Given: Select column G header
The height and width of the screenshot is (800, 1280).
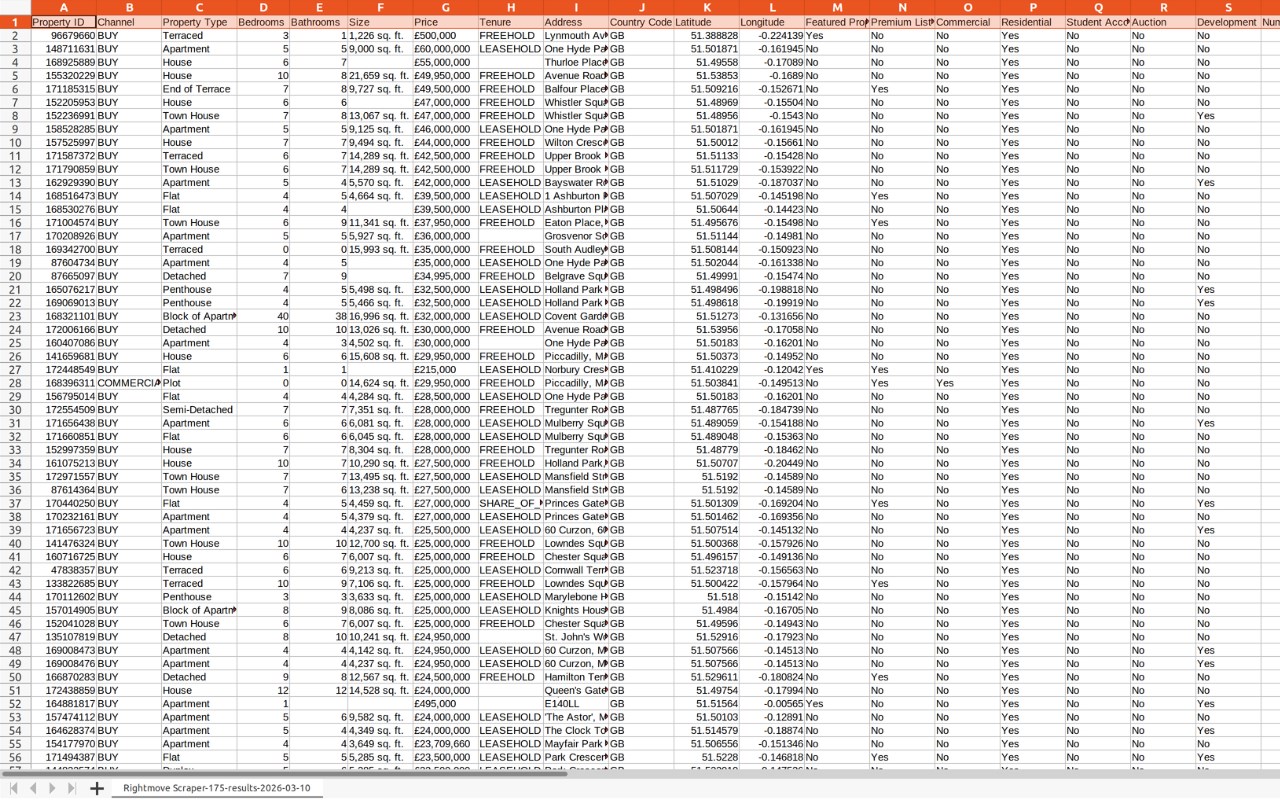Looking at the screenshot, I should click(445, 7).
